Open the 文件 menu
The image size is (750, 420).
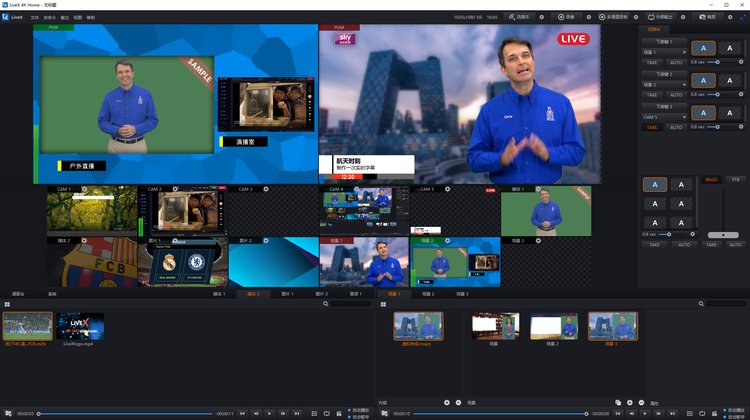tap(35, 17)
